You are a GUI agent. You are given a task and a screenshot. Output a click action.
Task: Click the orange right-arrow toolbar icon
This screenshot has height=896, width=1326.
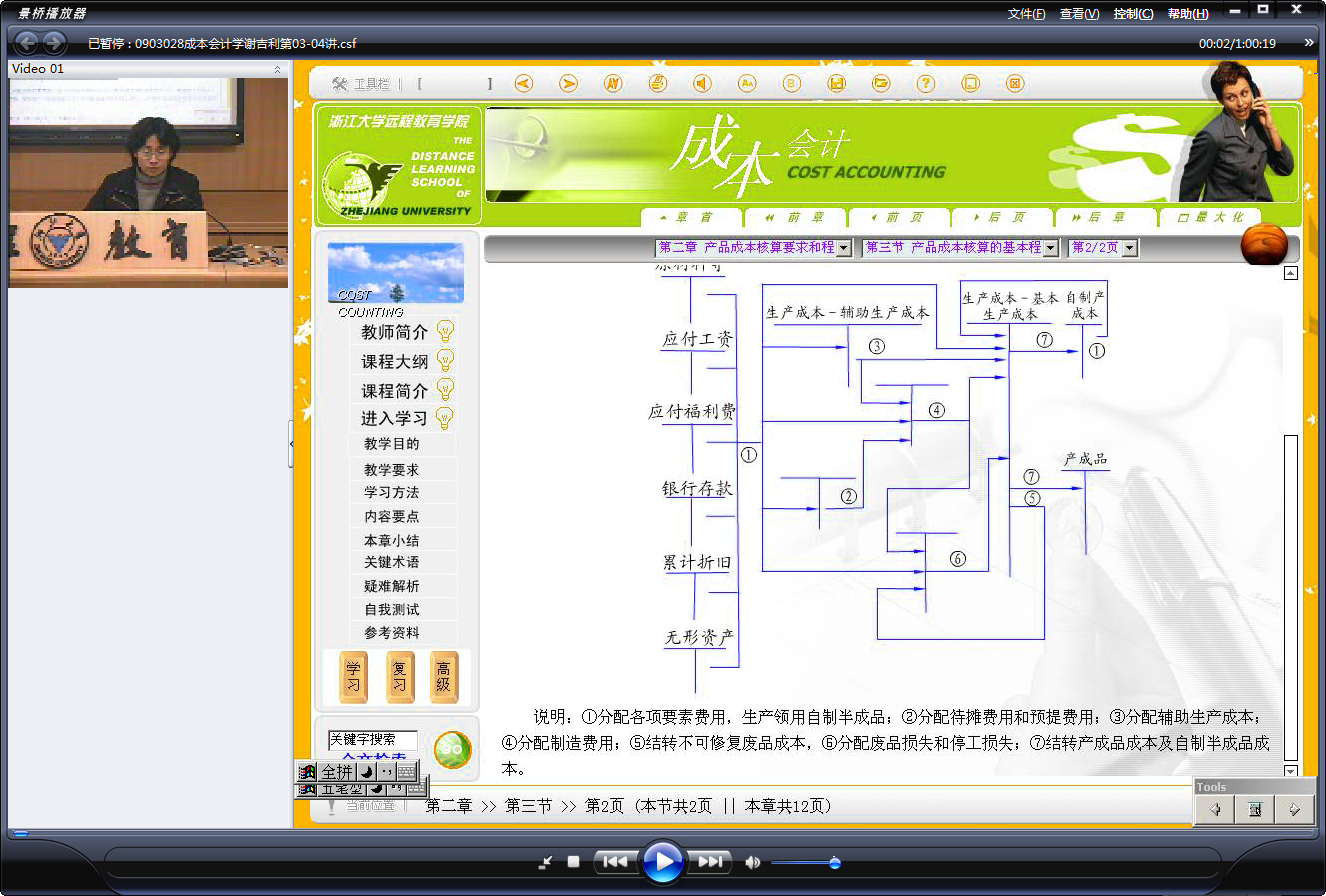pyautogui.click(x=568, y=84)
